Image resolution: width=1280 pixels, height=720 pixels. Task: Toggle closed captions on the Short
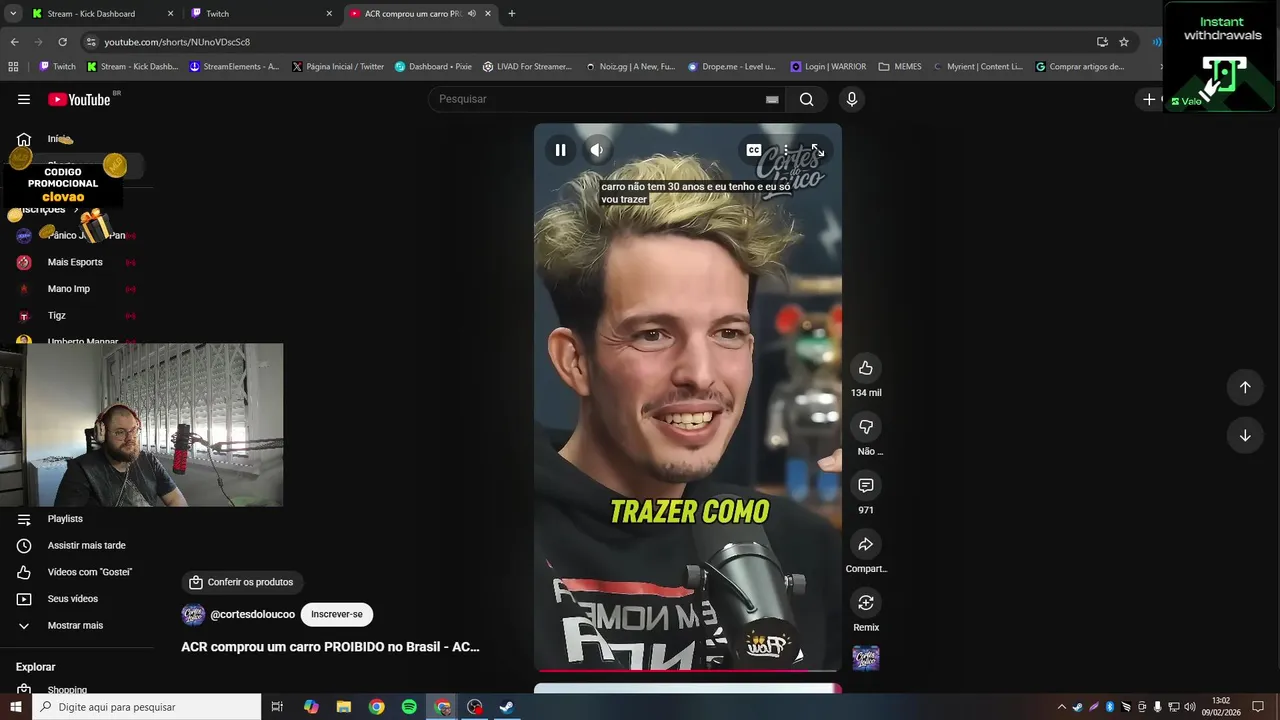[754, 150]
